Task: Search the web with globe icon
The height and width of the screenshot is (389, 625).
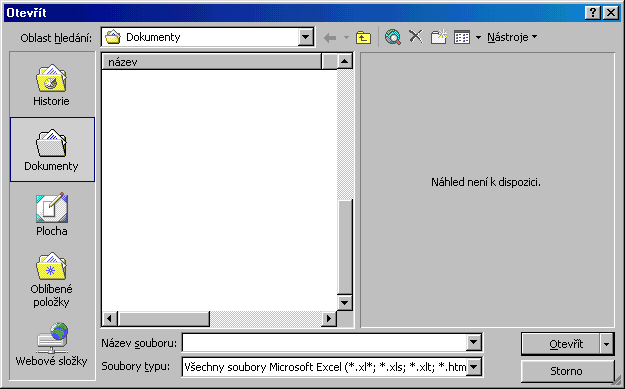Action: [x=393, y=37]
